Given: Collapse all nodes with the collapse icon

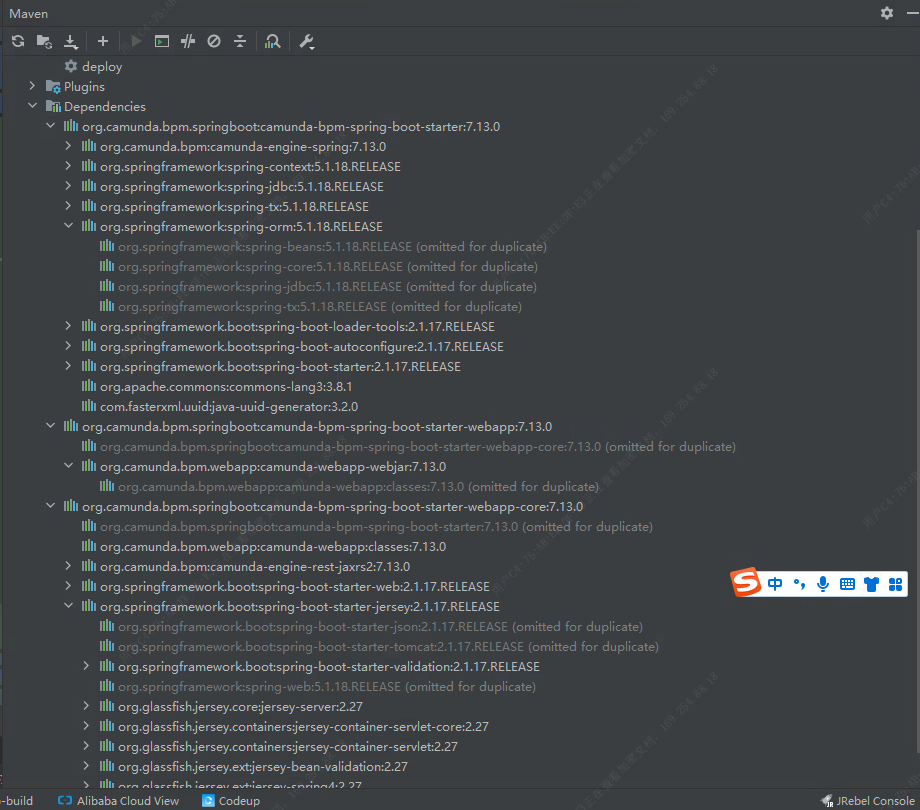Looking at the screenshot, I should pos(240,41).
